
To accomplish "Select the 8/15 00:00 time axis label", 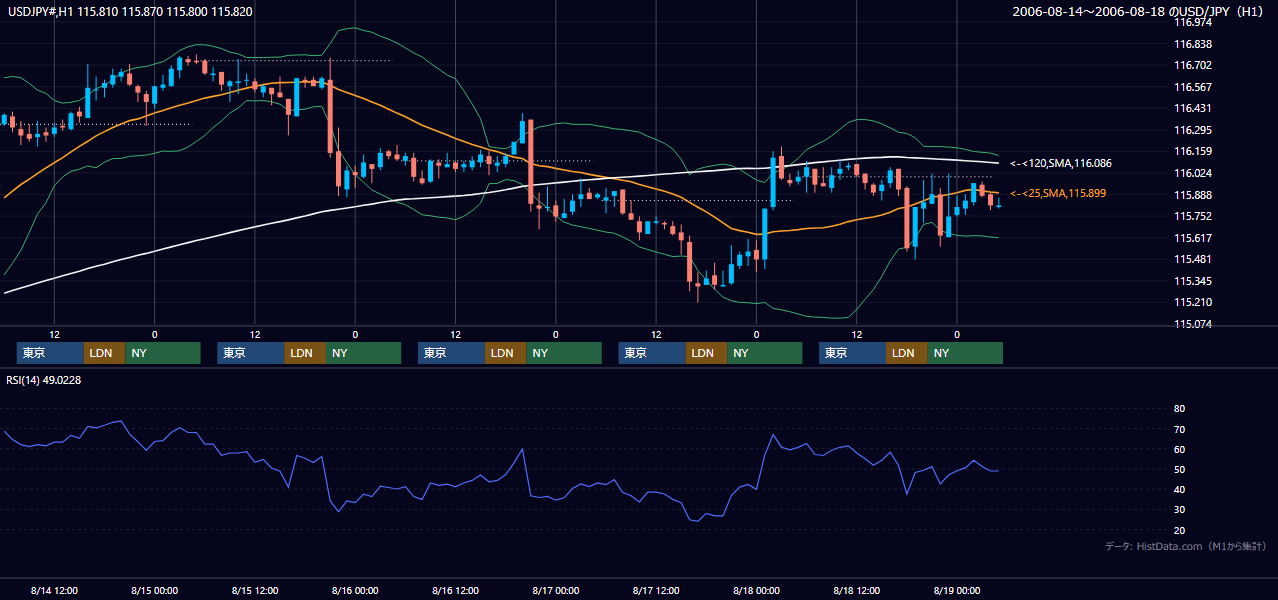I will click(154, 590).
